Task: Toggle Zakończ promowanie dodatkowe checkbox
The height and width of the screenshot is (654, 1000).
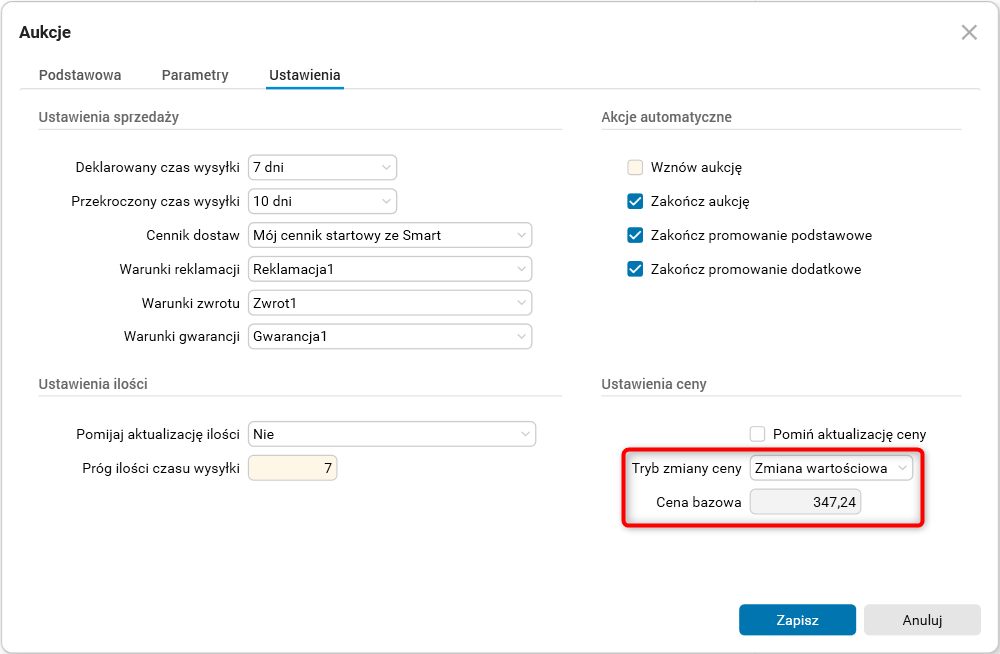Action: coord(635,270)
